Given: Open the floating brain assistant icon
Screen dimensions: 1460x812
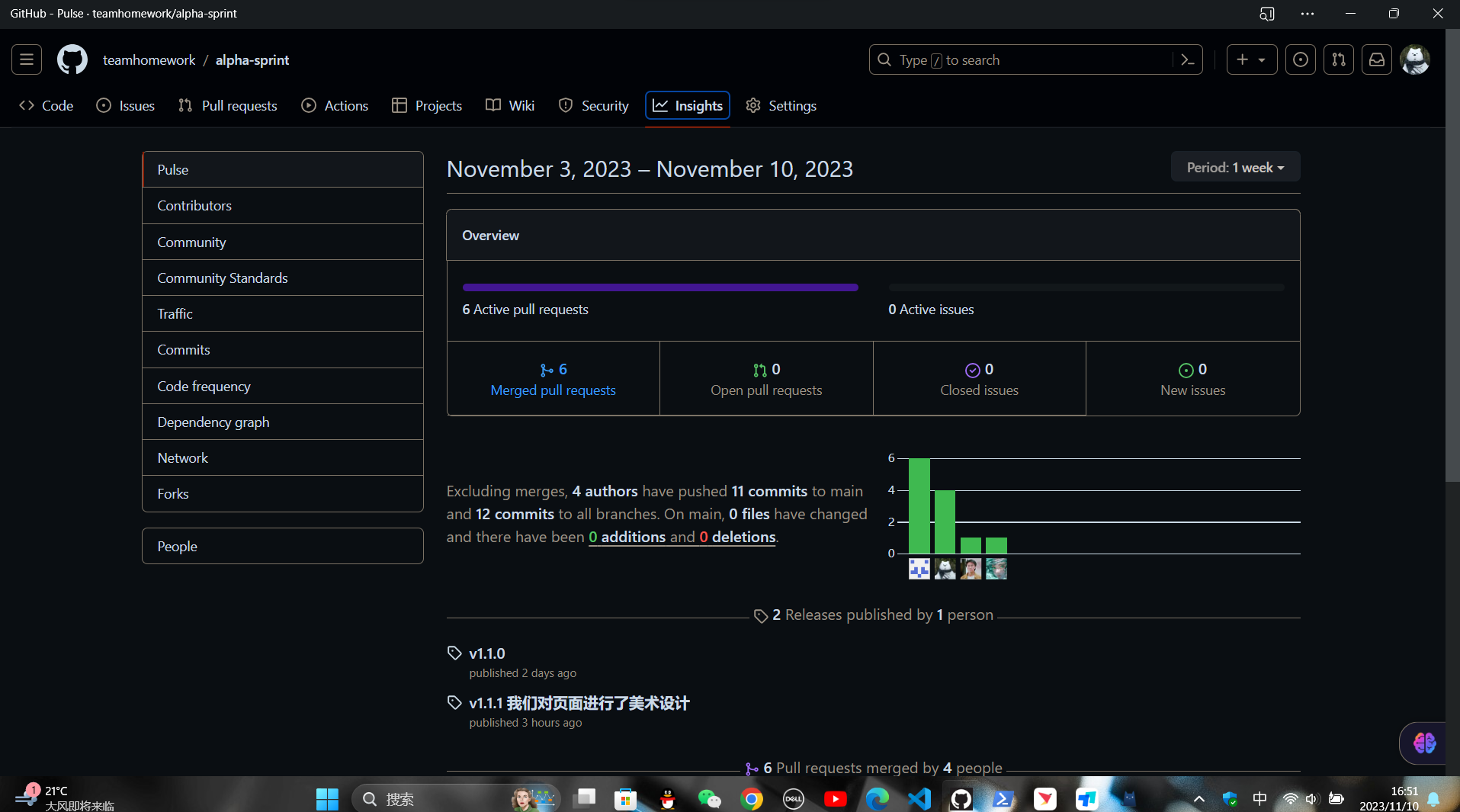Looking at the screenshot, I should pyautogui.click(x=1424, y=743).
